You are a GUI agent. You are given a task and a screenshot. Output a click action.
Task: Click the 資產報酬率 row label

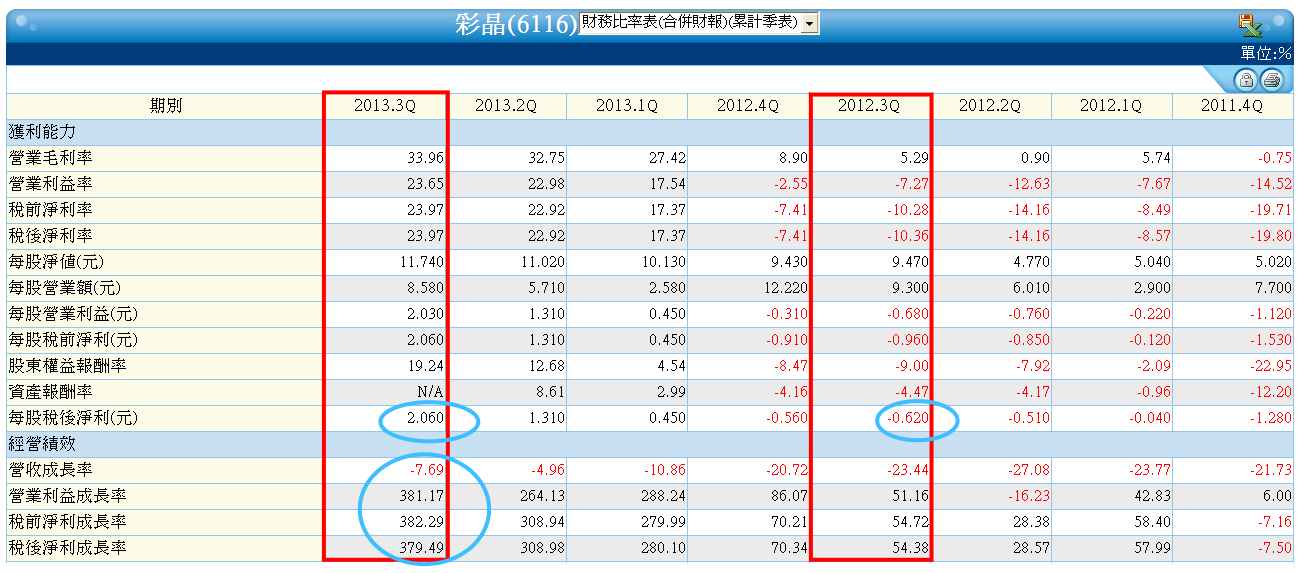[50, 391]
